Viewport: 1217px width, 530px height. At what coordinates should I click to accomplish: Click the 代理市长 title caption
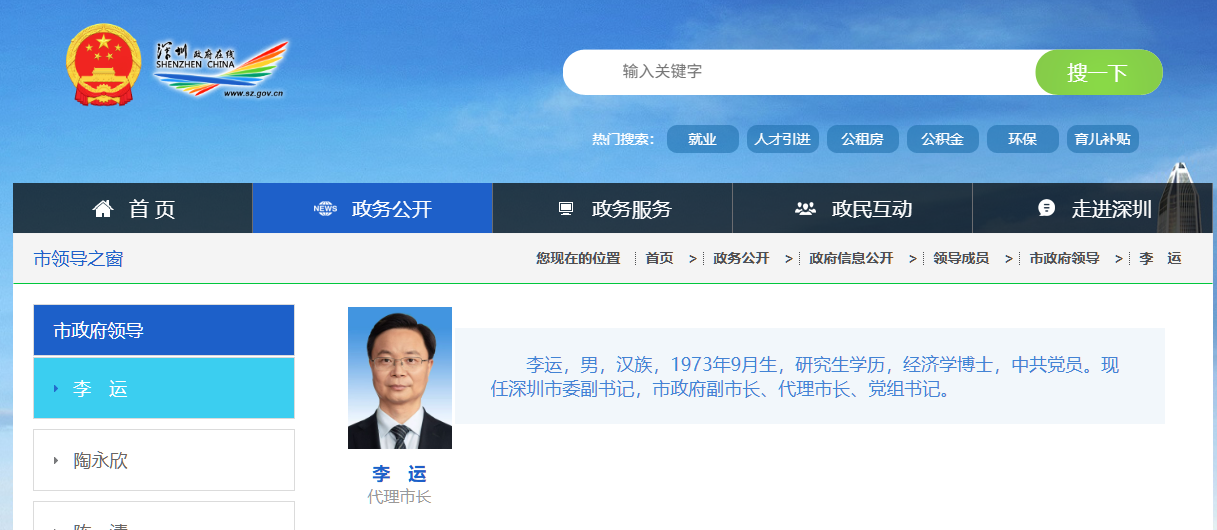[x=399, y=496]
